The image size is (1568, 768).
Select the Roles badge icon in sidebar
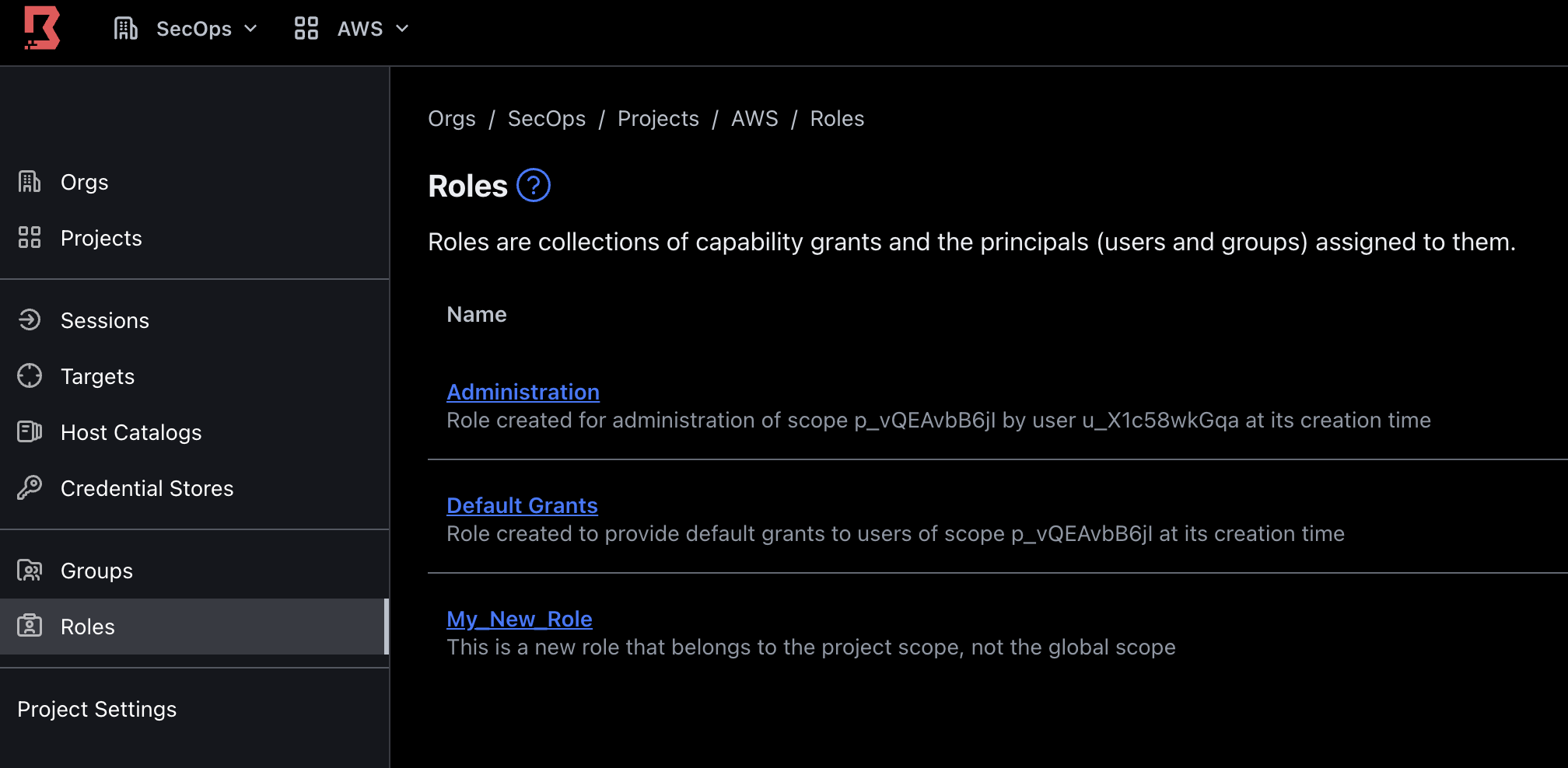point(29,626)
